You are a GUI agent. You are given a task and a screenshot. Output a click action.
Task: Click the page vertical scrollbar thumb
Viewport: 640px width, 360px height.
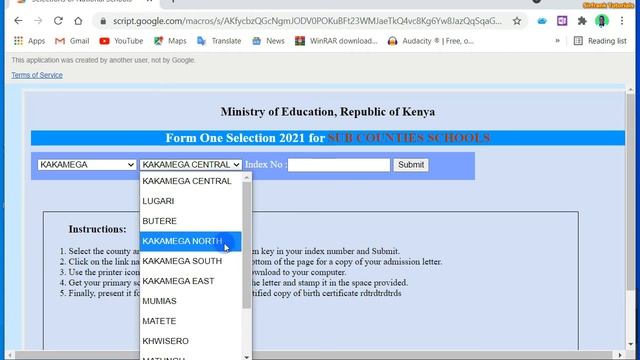click(x=631, y=192)
